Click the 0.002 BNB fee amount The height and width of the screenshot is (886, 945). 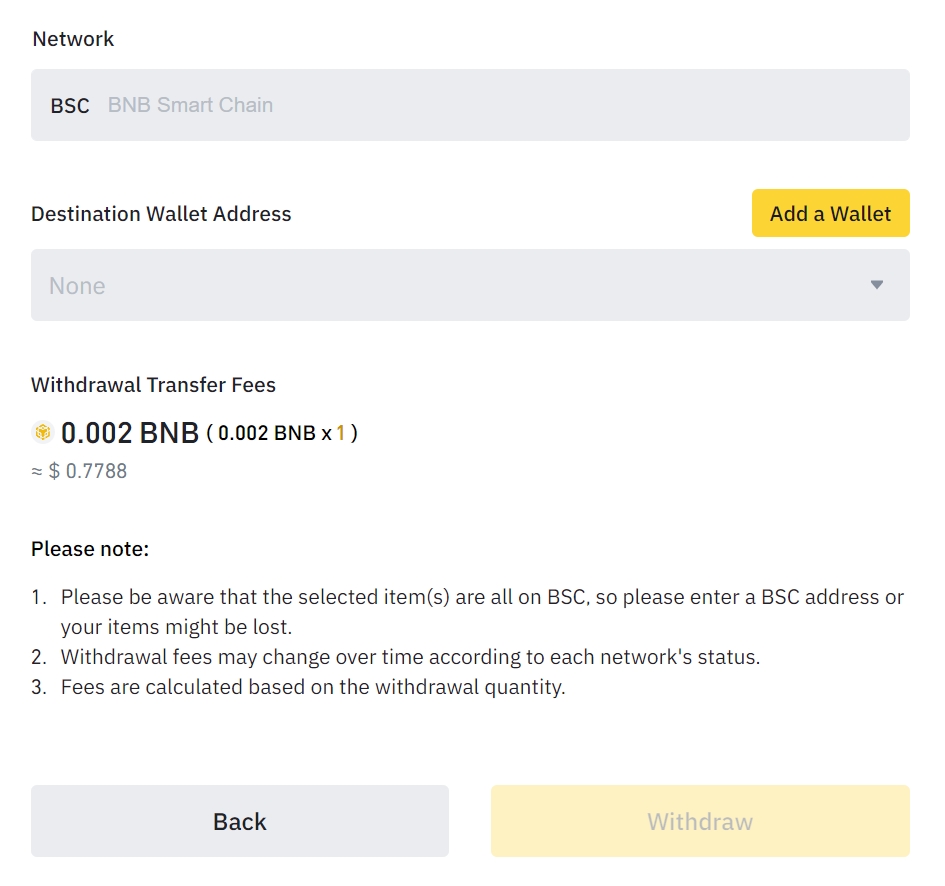tap(130, 433)
